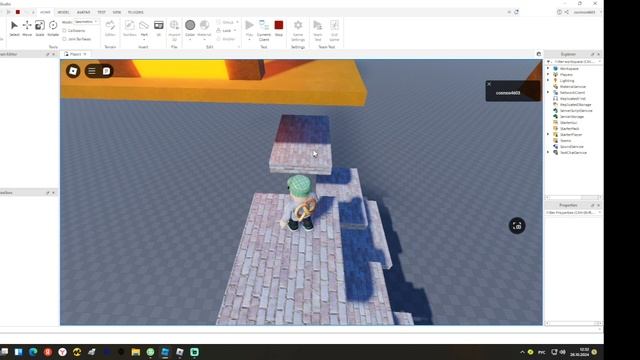Select ServerScriptService in Explorer
The image size is (640, 360).
click(x=576, y=111)
